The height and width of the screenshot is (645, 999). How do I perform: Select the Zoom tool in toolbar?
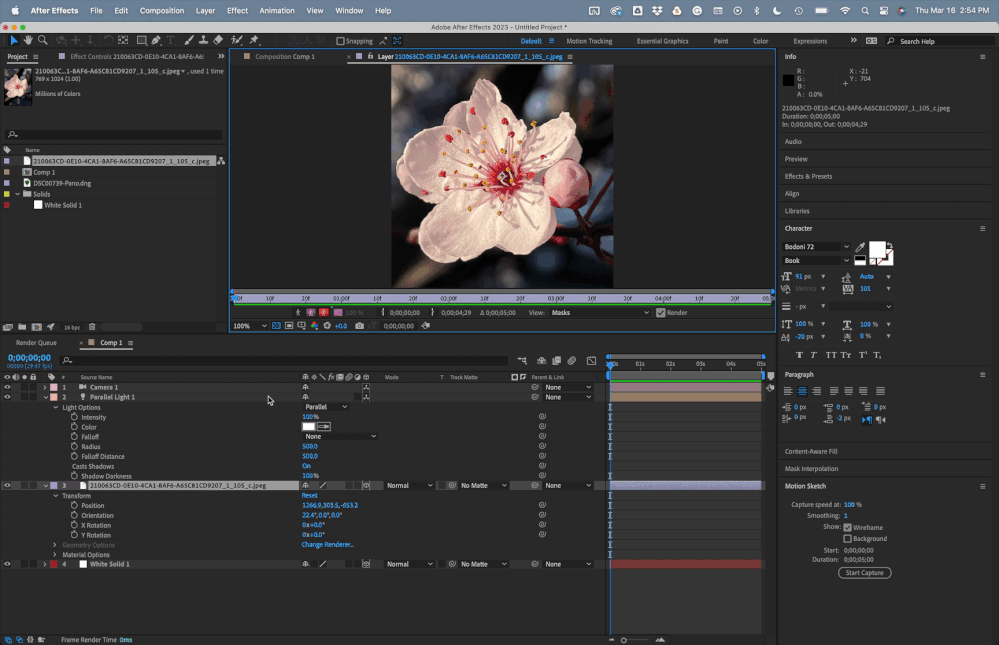(x=42, y=41)
